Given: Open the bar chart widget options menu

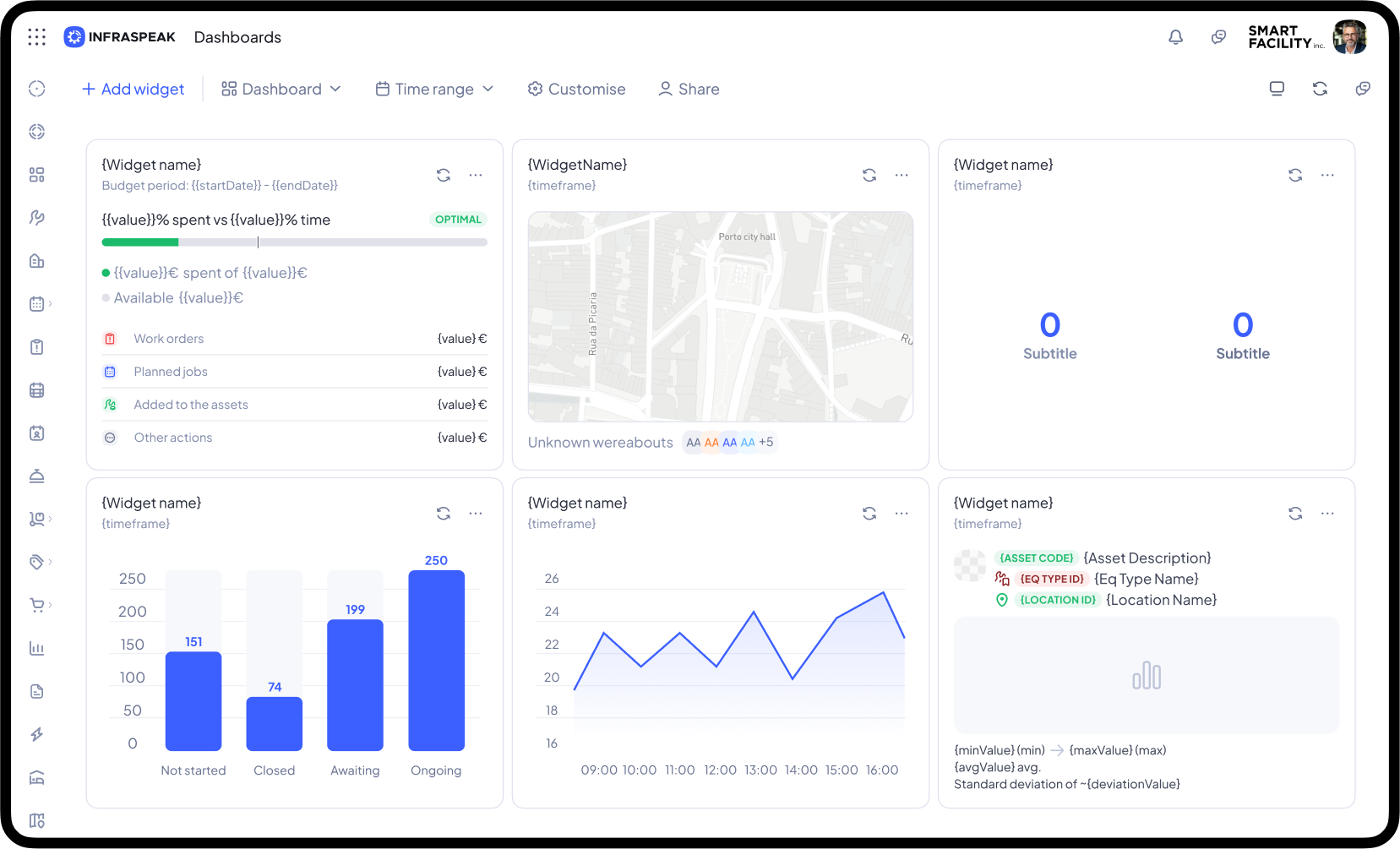Looking at the screenshot, I should tap(476, 514).
